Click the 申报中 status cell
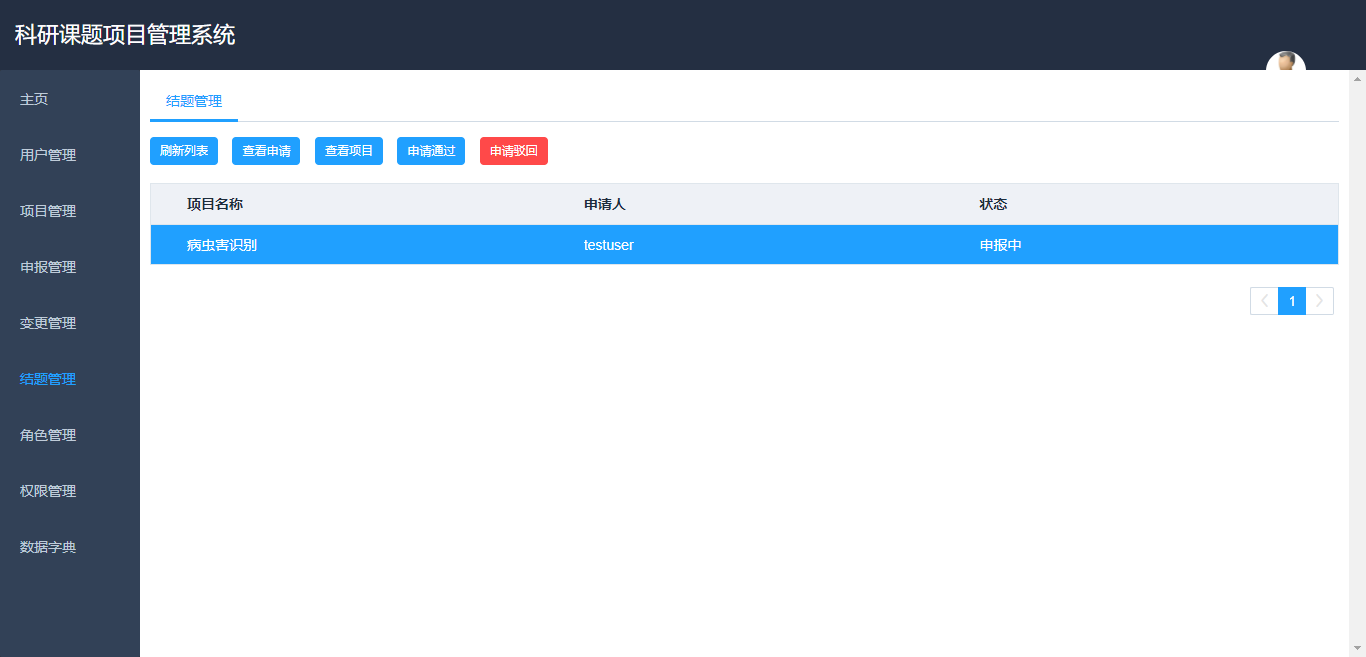The width and height of the screenshot is (1366, 657). point(1001,245)
